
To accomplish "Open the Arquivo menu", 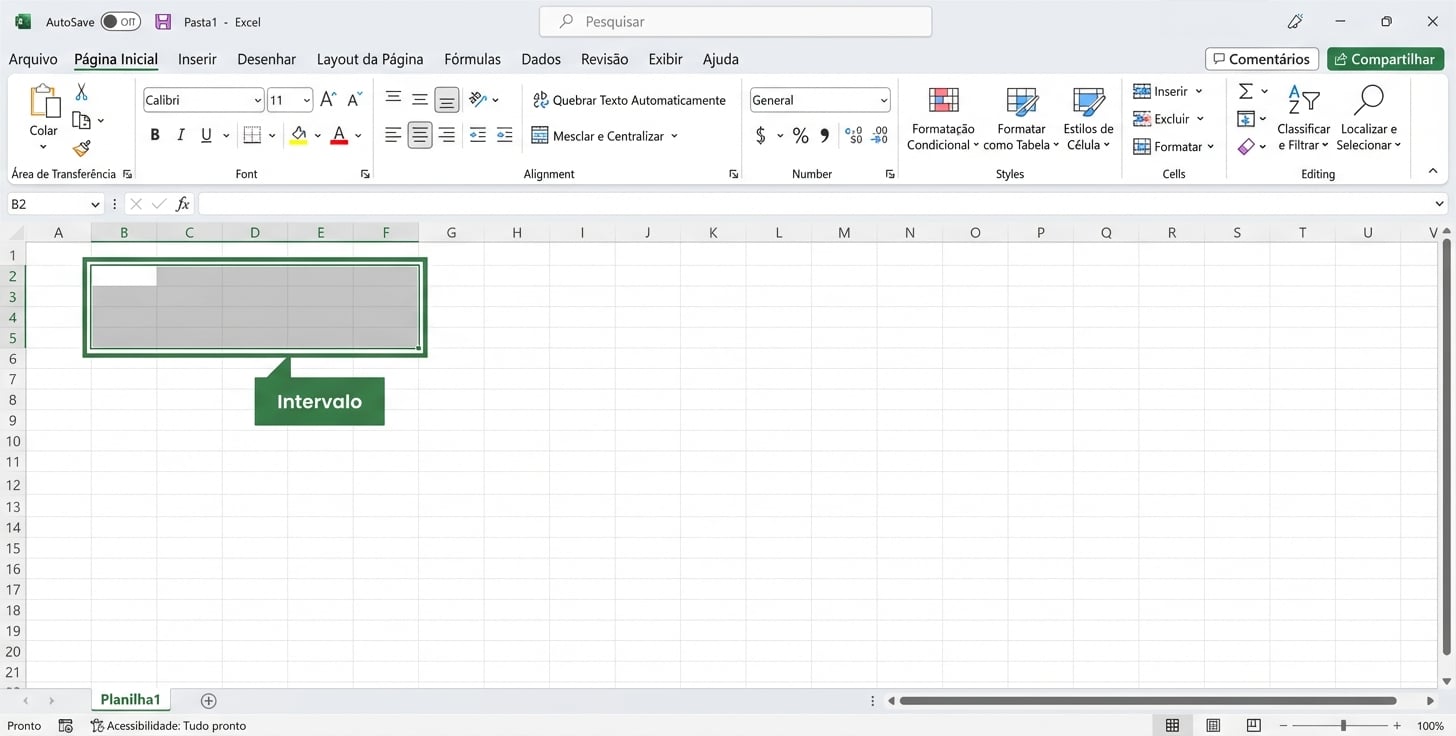I will (33, 59).
